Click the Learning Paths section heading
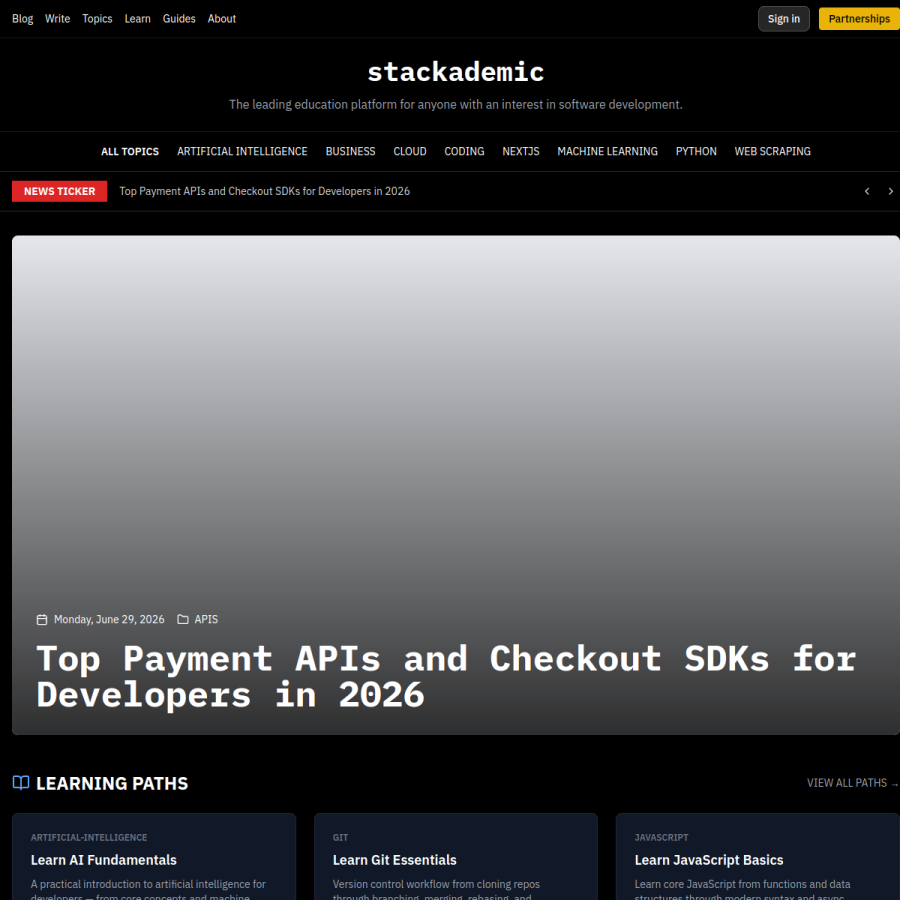Screen dimensions: 900x900 coord(112,783)
